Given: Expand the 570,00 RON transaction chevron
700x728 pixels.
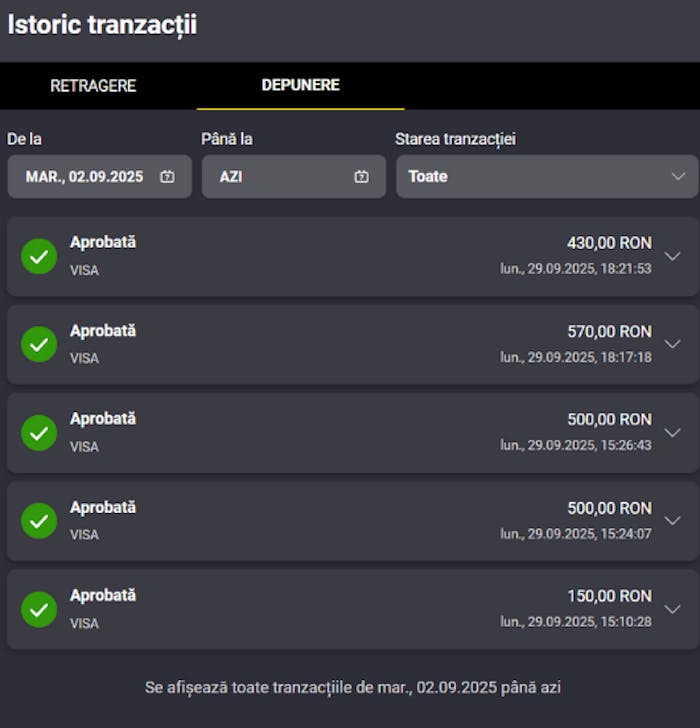Looking at the screenshot, I should coord(672,344).
